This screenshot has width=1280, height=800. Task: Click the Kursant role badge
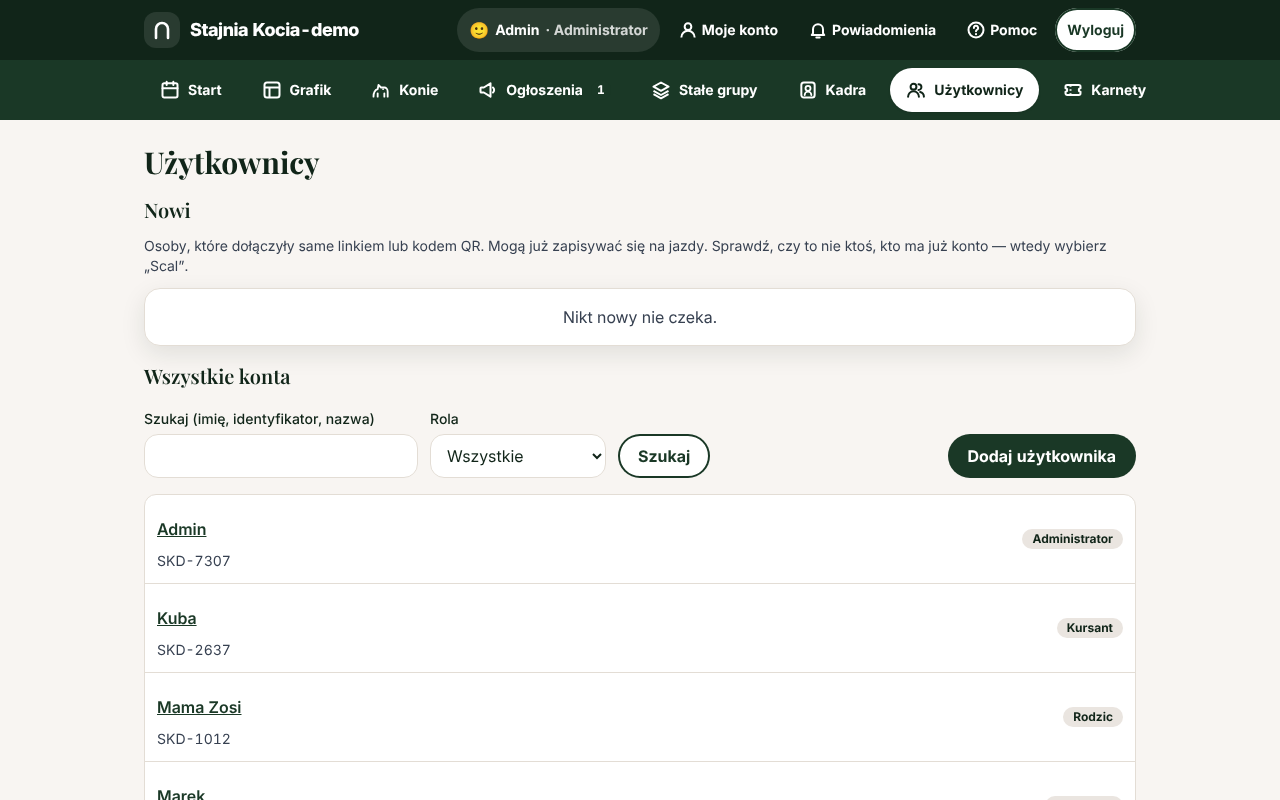tap(1090, 628)
